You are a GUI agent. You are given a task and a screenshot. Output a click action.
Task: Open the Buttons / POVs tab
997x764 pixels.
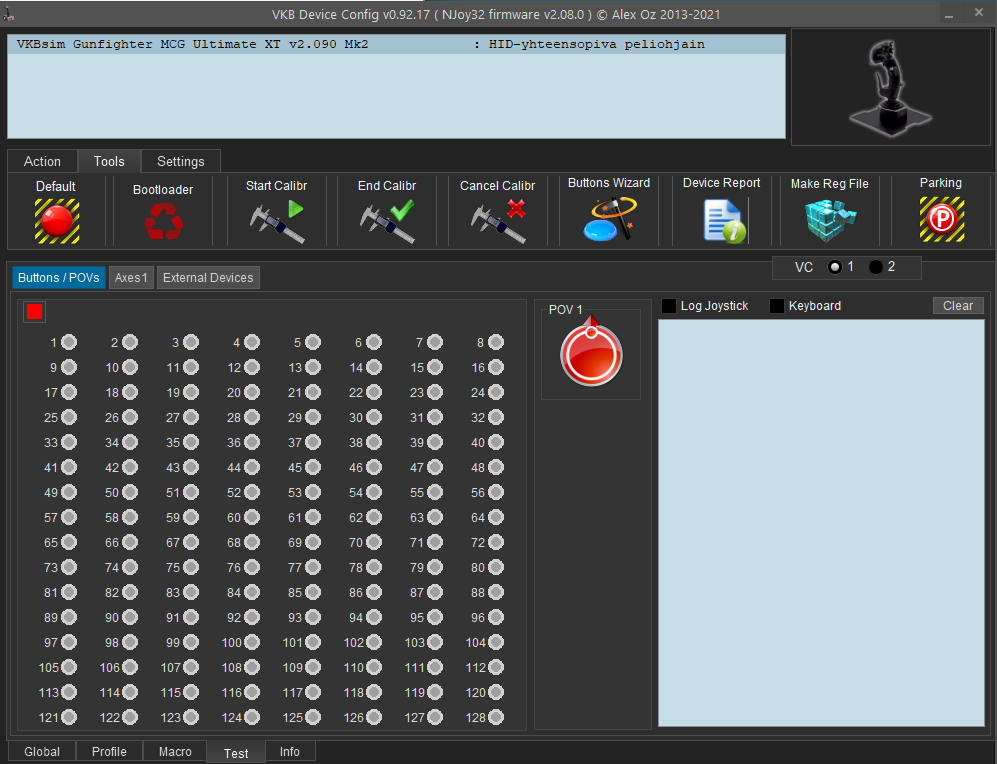[58, 278]
